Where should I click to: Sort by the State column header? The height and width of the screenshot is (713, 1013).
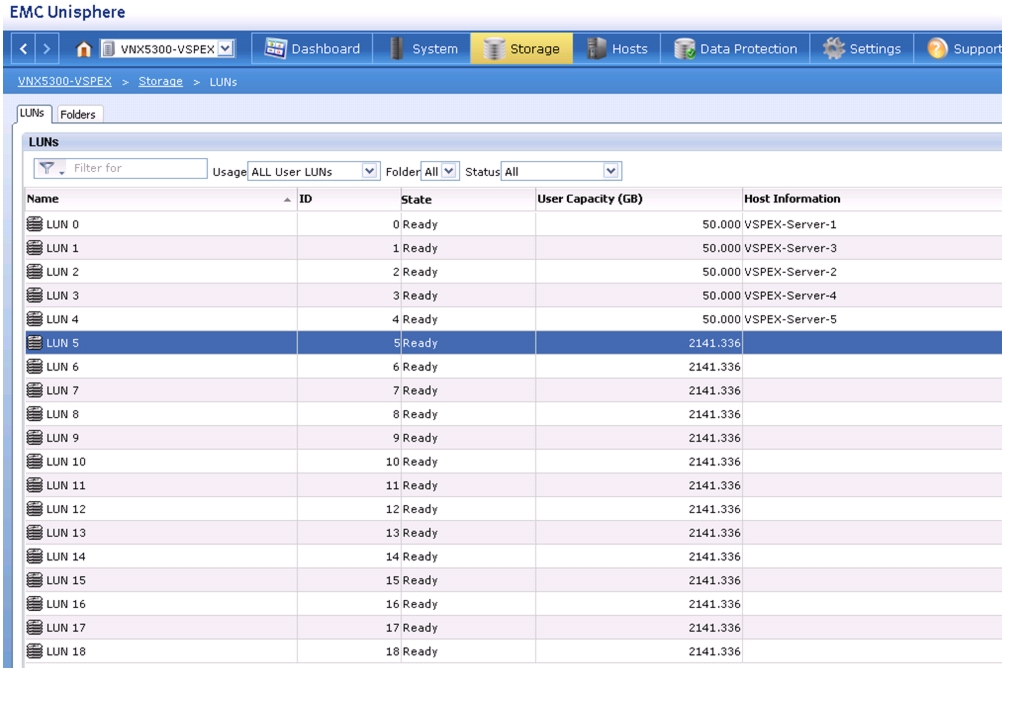(468, 199)
